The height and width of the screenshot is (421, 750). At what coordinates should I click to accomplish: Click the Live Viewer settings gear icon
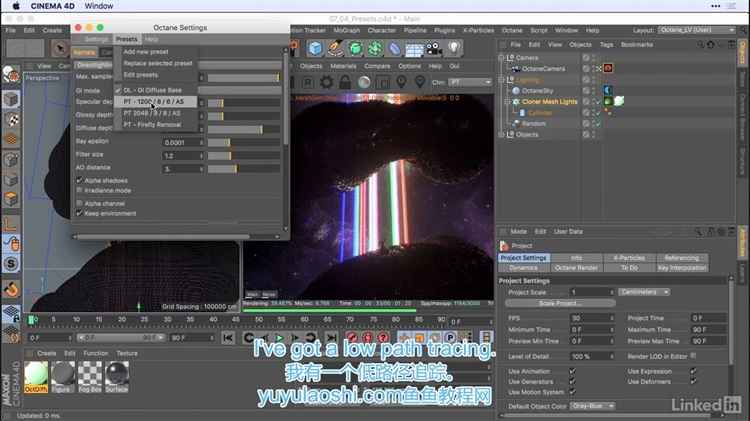pyautogui.click(x=326, y=82)
